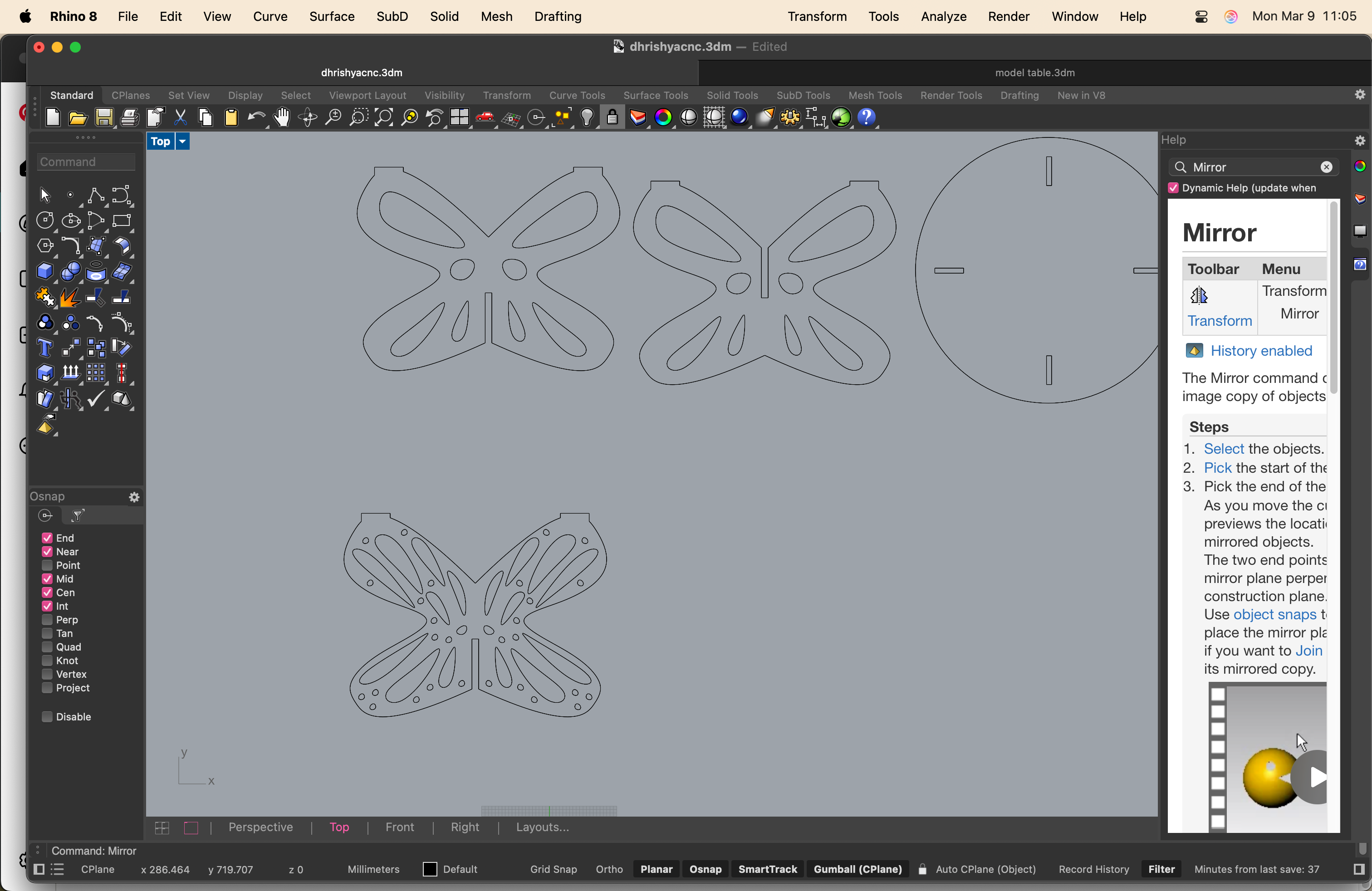The height and width of the screenshot is (891, 1372).
Task: Open the Layers panel icon in toolbar
Action: click(x=637, y=117)
